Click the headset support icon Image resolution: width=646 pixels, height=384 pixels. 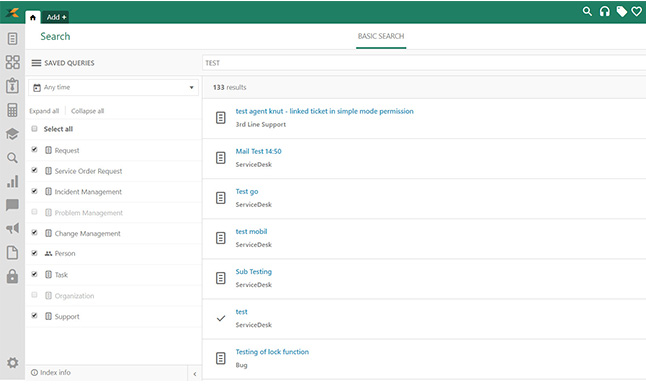click(604, 12)
